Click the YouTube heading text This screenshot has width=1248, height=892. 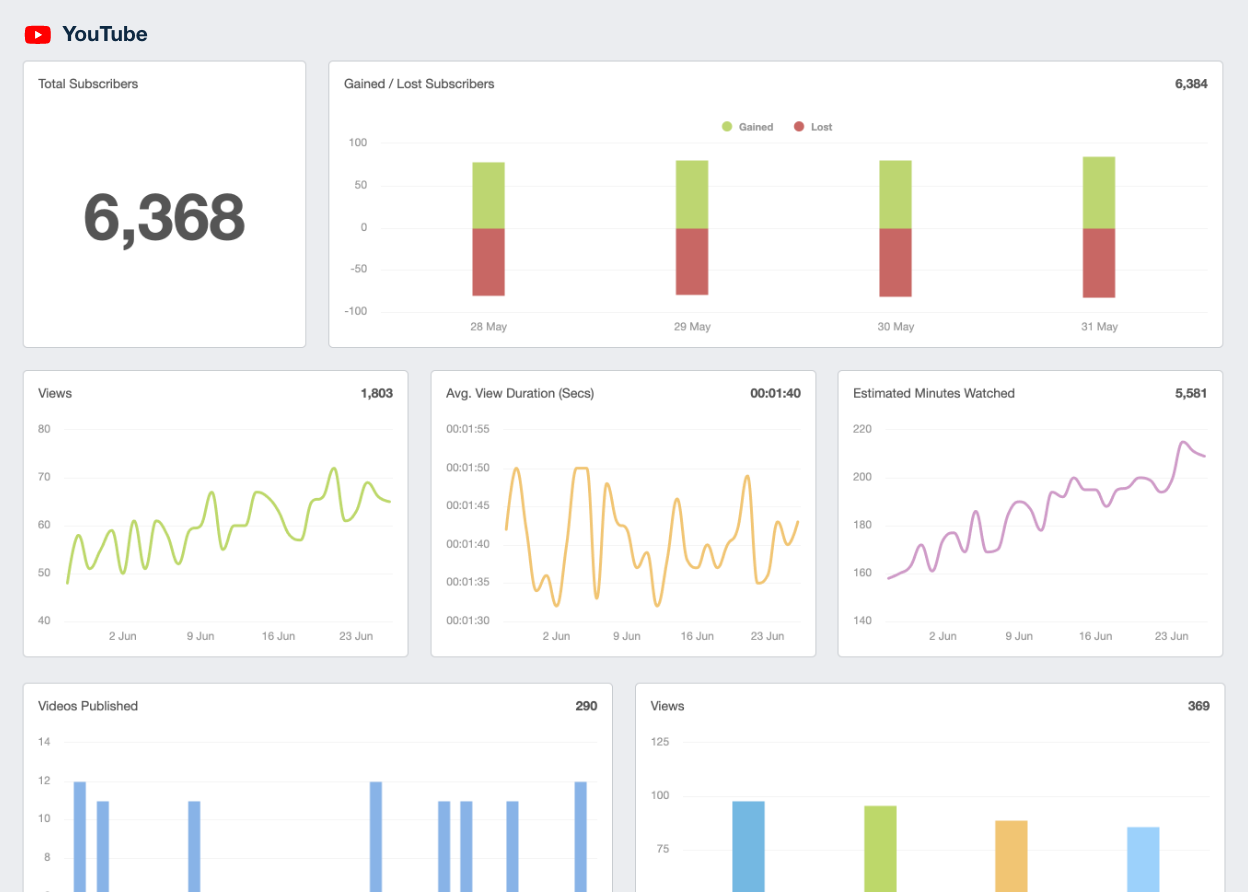(x=104, y=34)
